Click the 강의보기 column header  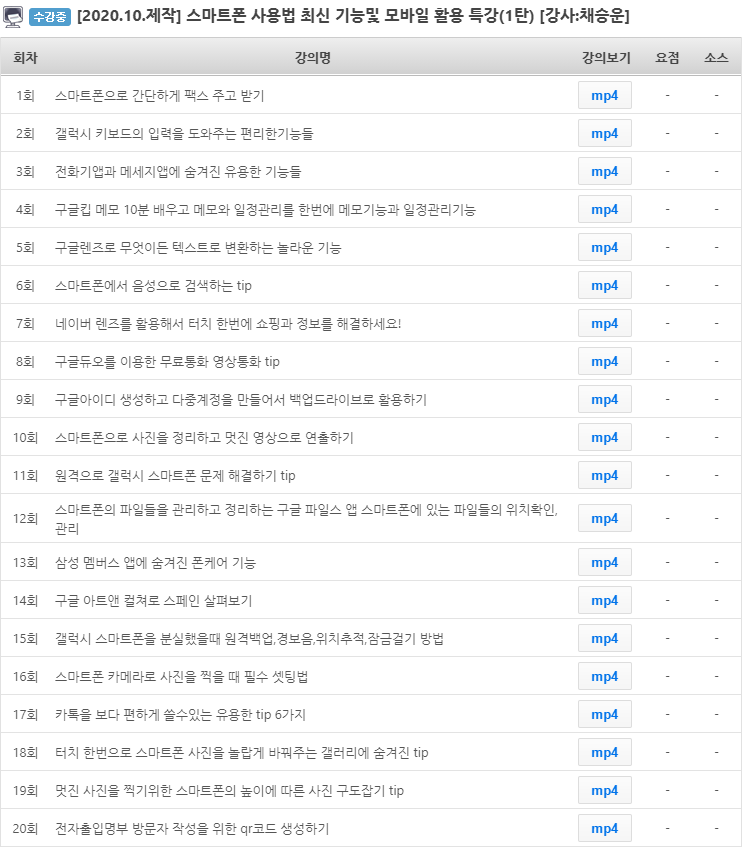click(606, 57)
